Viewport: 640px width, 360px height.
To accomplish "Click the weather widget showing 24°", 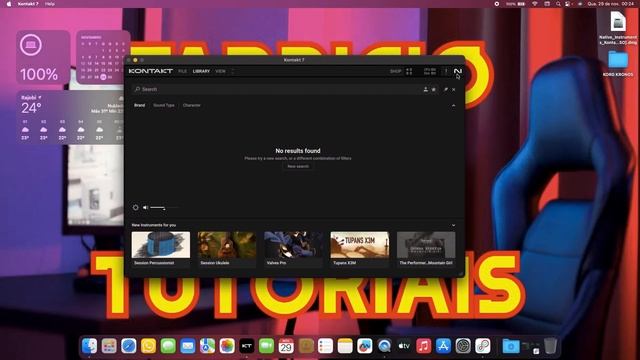I will [71, 117].
